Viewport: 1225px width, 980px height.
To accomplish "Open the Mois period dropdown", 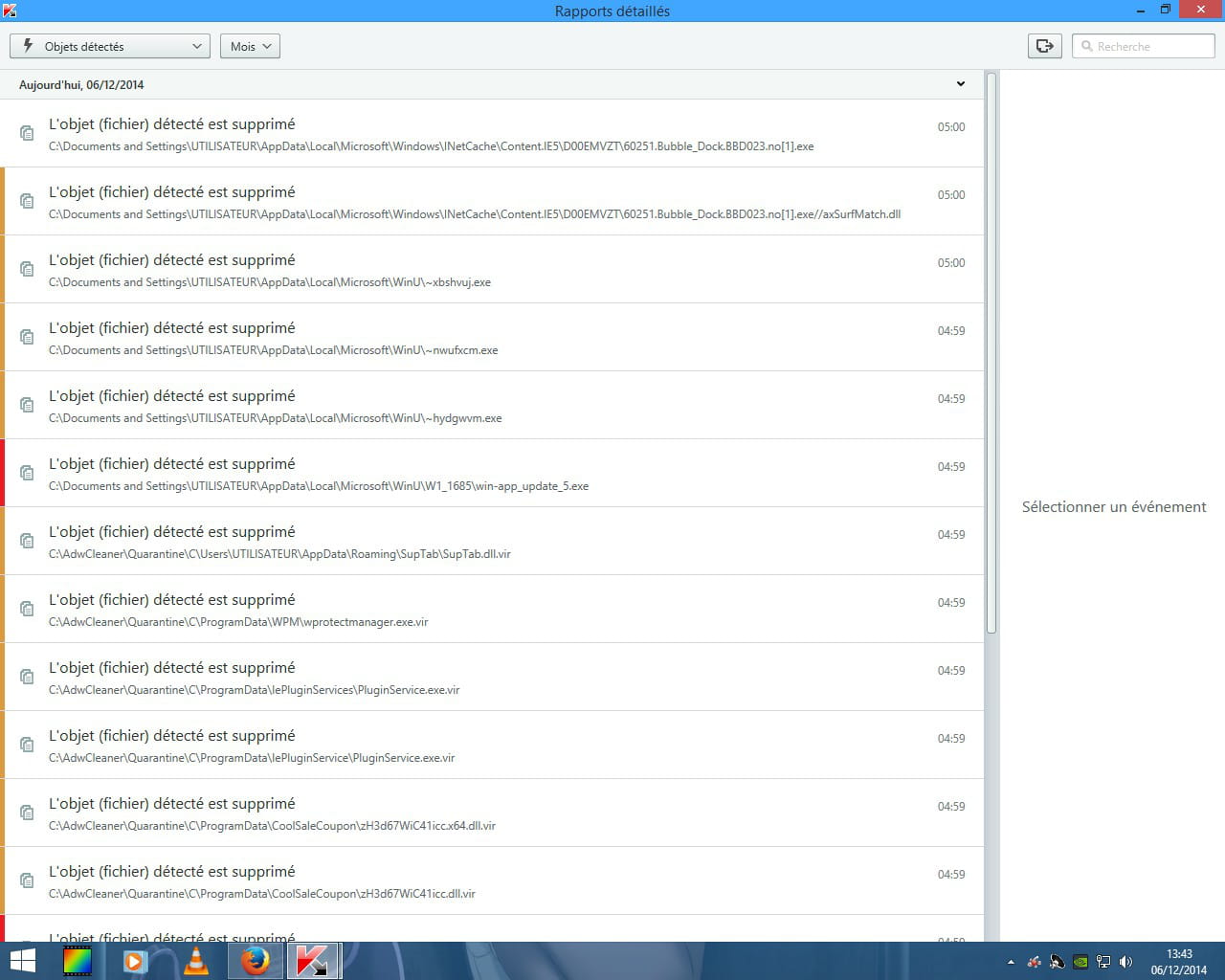I will point(250,46).
